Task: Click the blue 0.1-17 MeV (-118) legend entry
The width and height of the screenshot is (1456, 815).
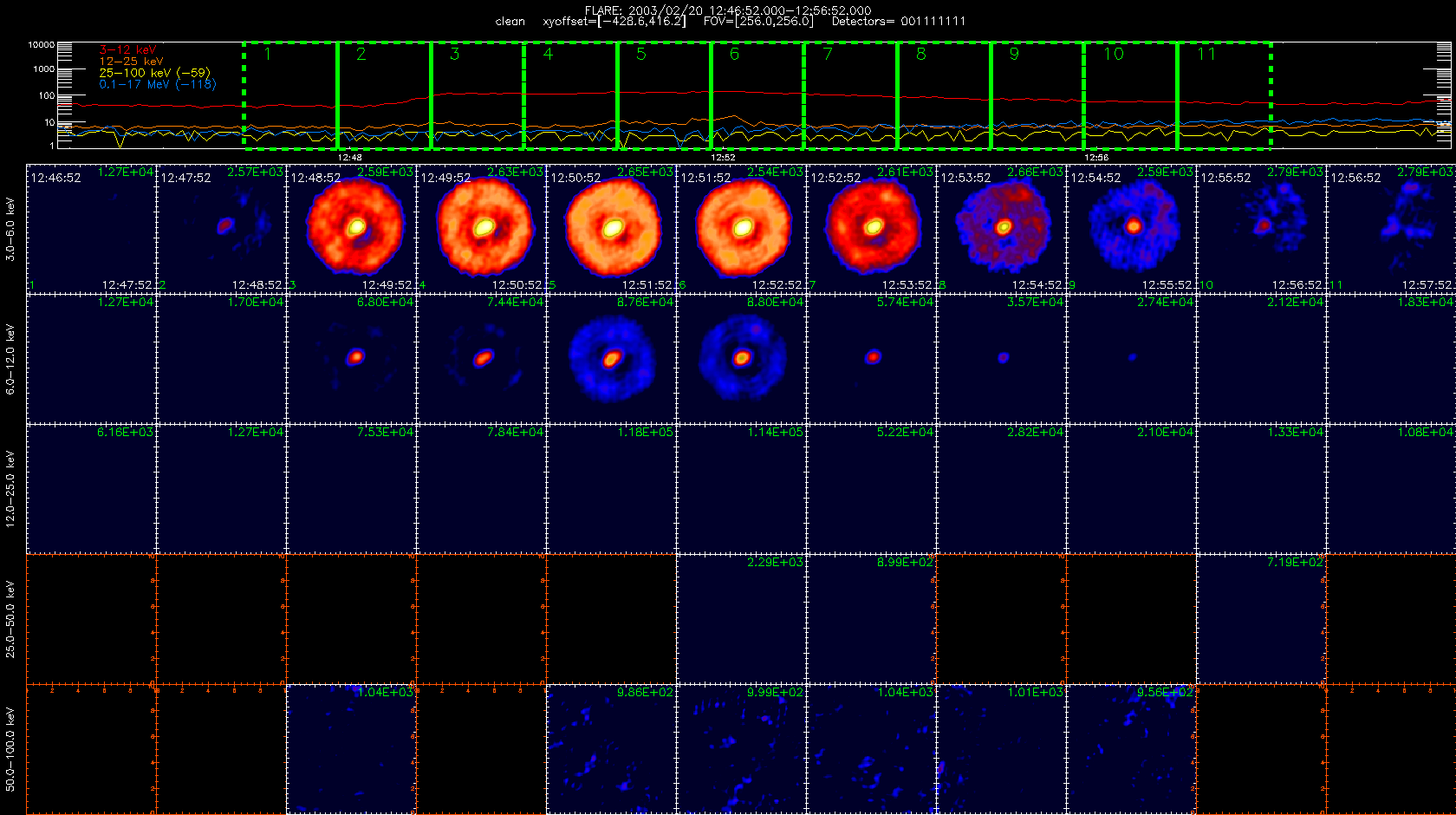Action: 158,84
